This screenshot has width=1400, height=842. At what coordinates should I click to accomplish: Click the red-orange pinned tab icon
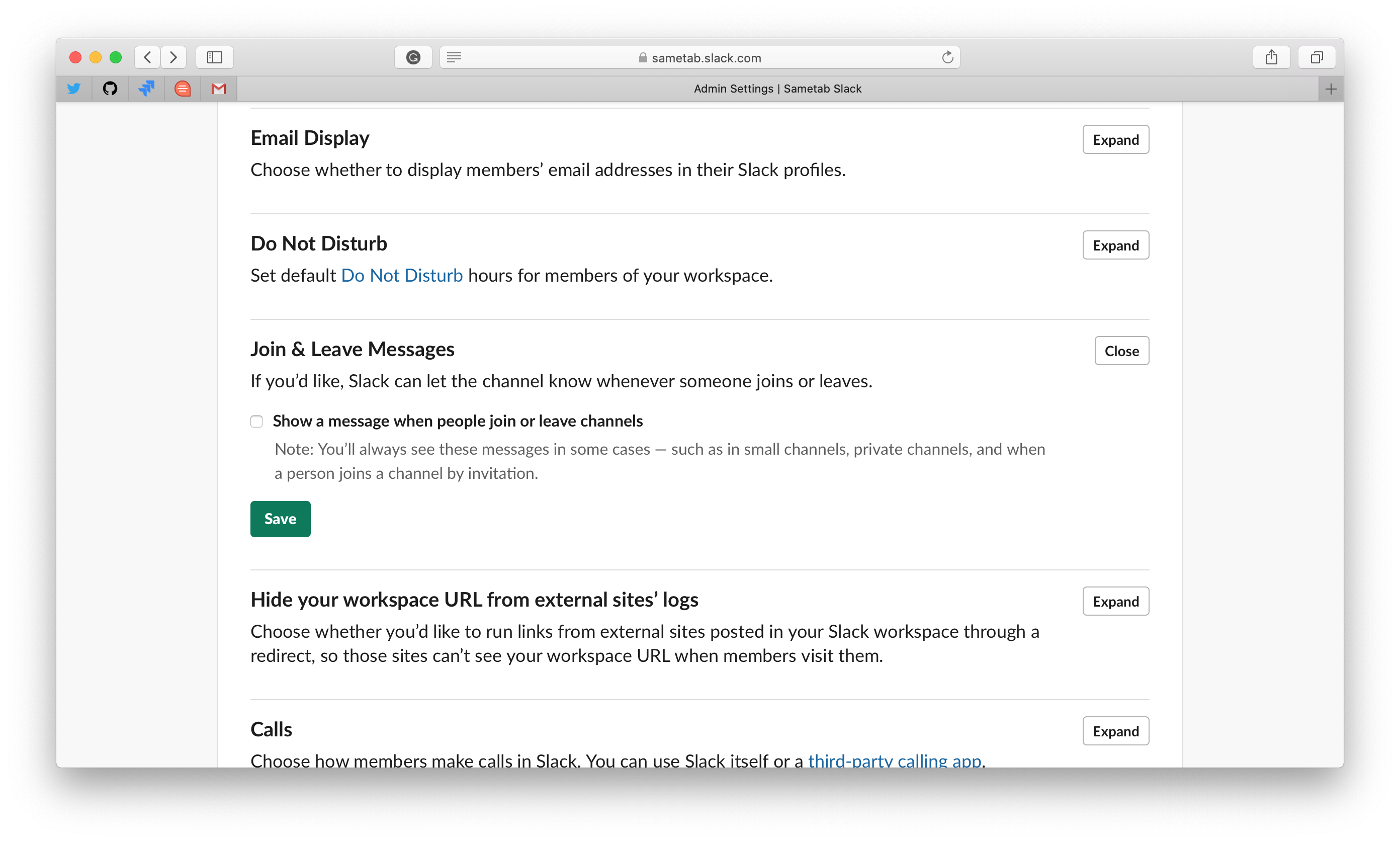tap(183, 89)
